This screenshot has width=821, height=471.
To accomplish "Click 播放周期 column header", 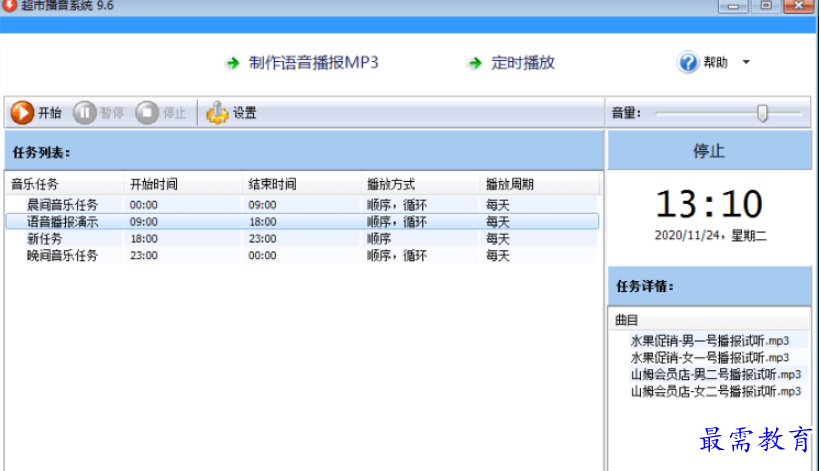I will [539, 184].
